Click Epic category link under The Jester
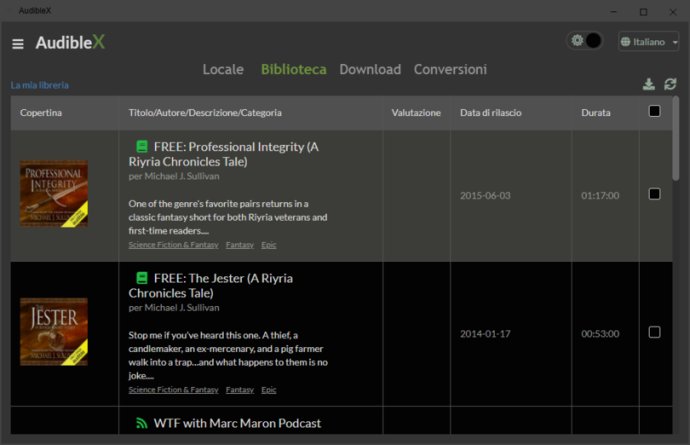Screen dimensions: 690x445 [268, 390]
